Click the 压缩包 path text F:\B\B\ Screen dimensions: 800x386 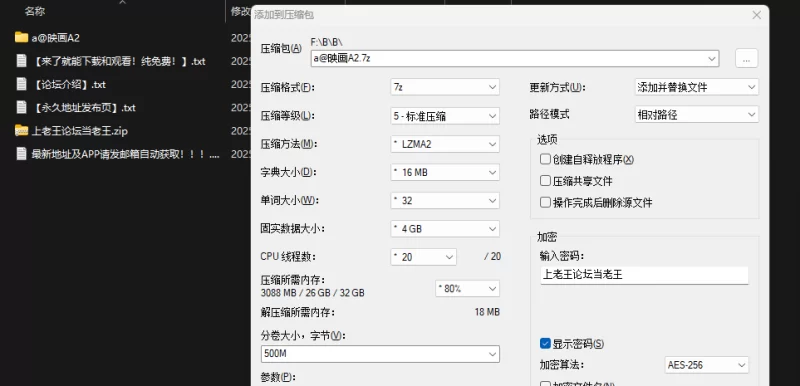point(327,42)
